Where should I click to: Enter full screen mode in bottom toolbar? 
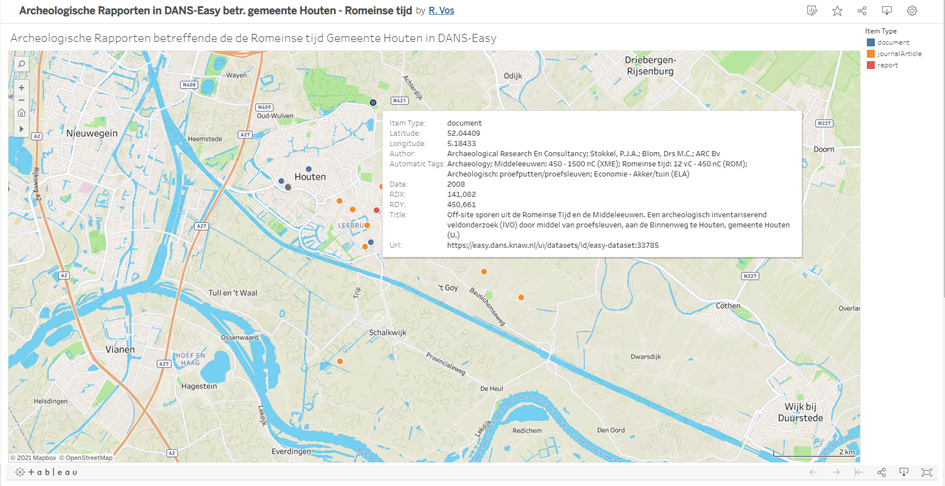(927, 472)
